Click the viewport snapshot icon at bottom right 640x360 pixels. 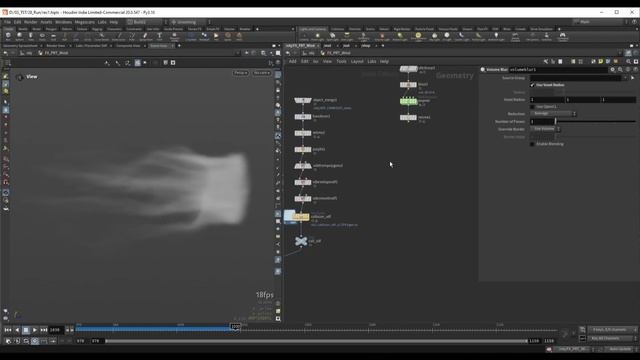pyautogui.click(x=278, y=319)
